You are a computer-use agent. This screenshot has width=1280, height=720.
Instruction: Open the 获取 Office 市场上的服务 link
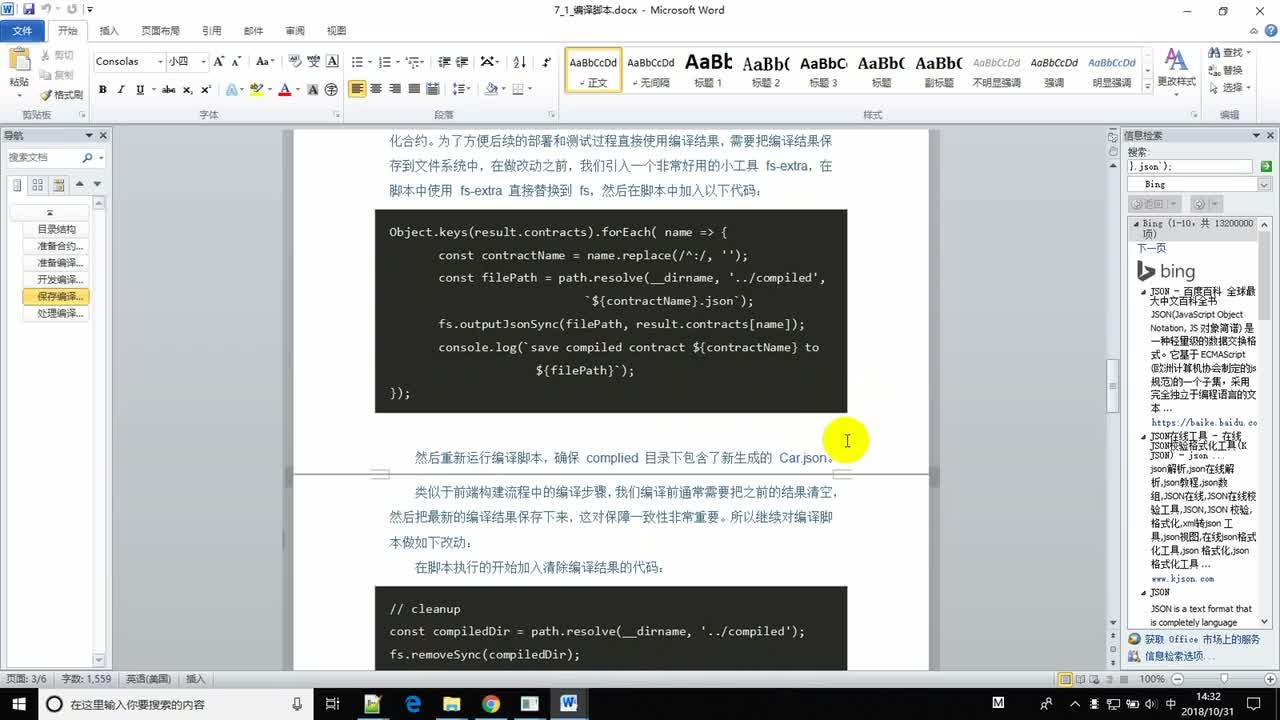(1194, 639)
